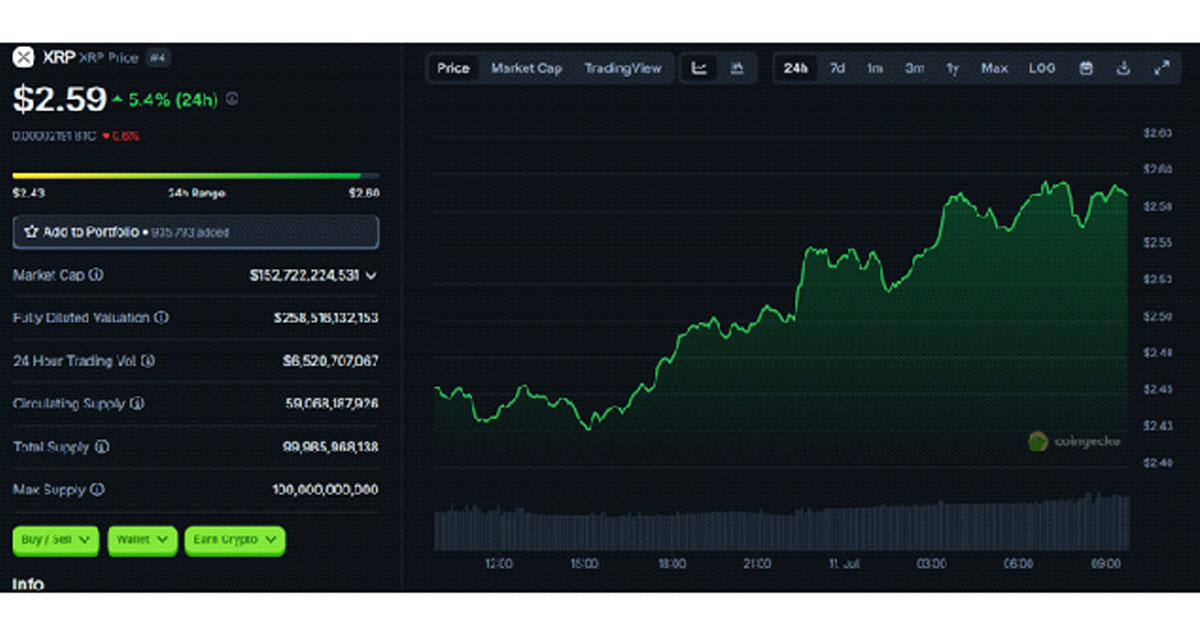
Task: Open the Wallet dropdown
Action: point(142,540)
